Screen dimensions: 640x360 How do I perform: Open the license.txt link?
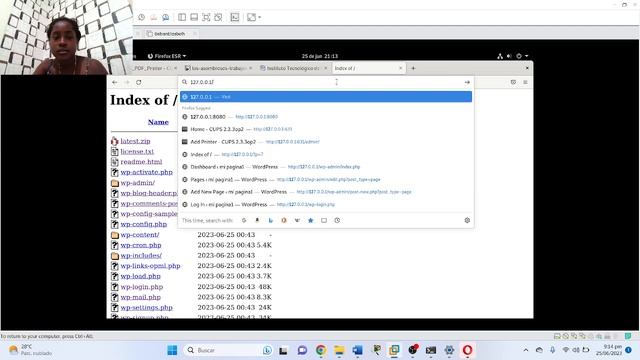tap(137, 151)
